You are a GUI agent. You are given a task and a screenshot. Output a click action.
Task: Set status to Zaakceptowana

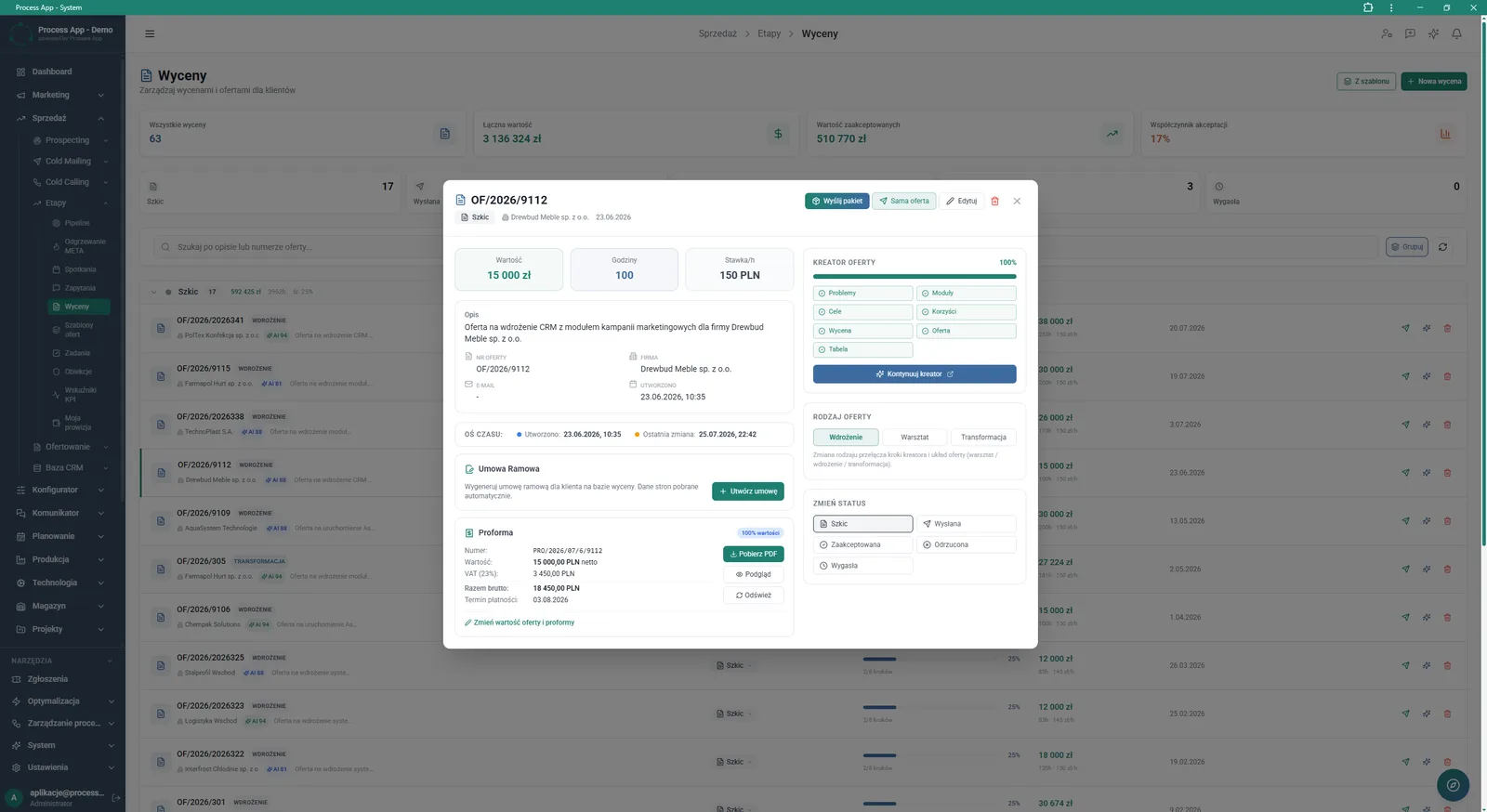click(x=862, y=544)
